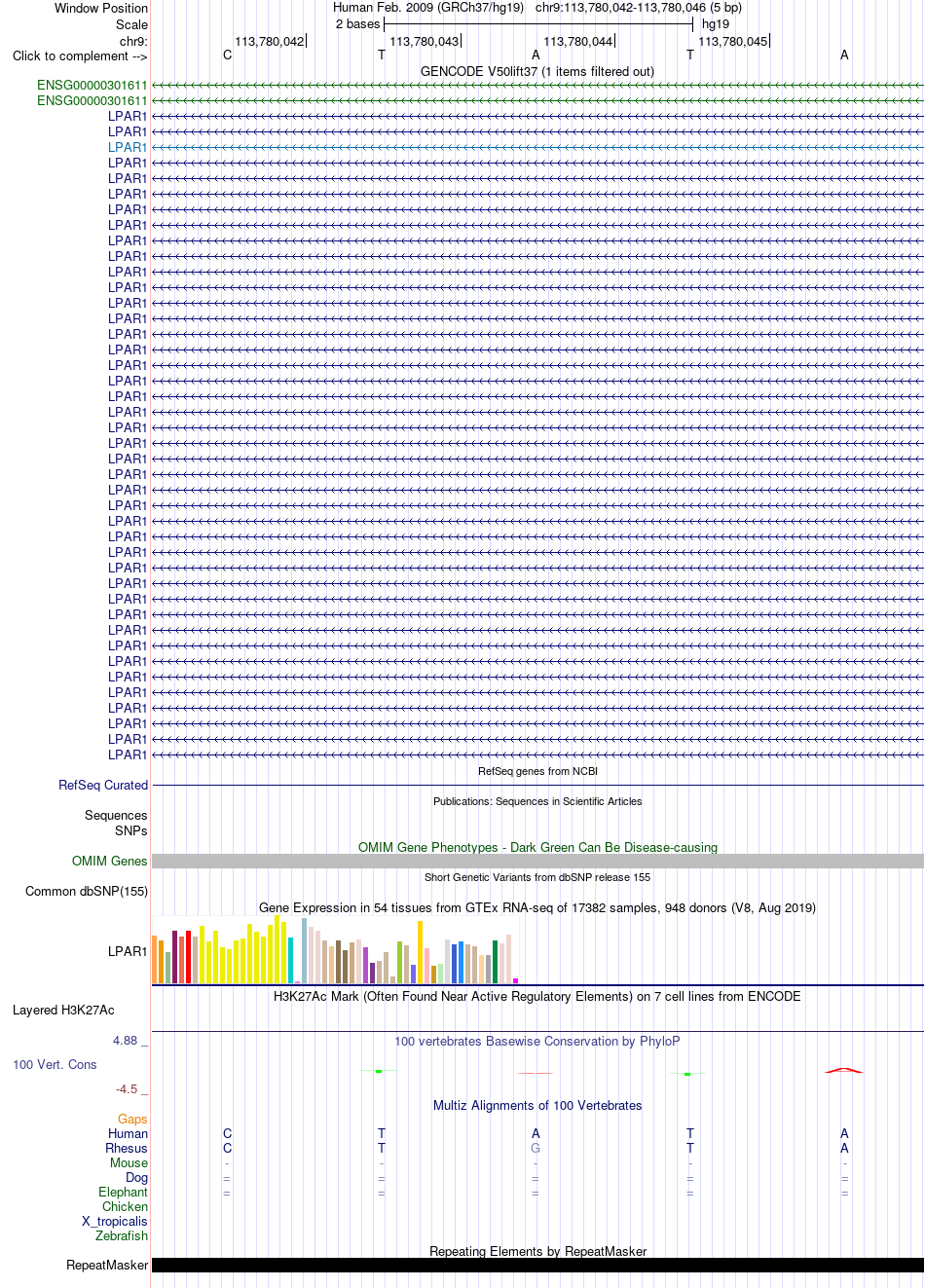Click the light-blue highlighted LPAR1 transcript label

click(x=128, y=148)
